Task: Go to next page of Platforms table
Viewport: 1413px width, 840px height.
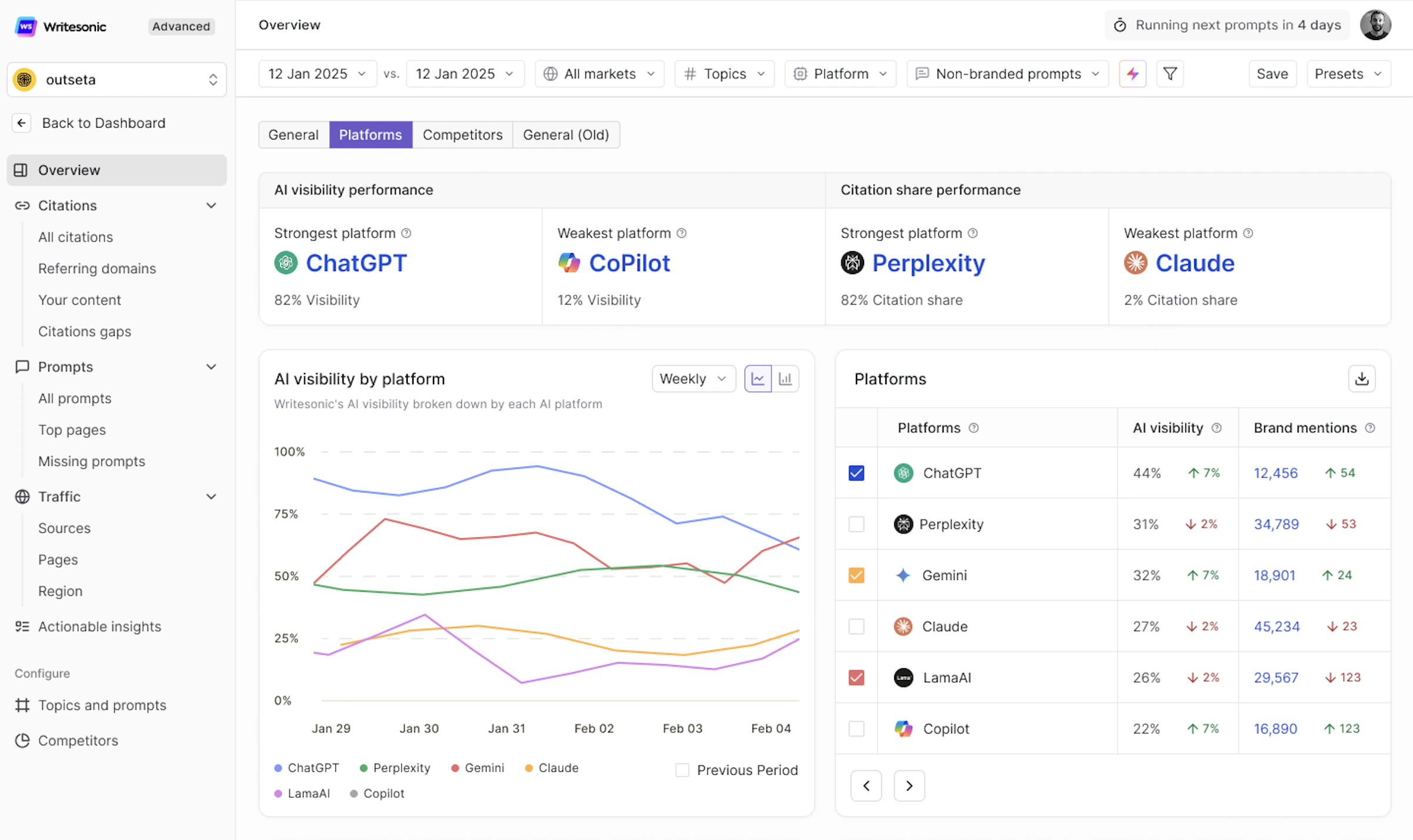Action: 909,786
